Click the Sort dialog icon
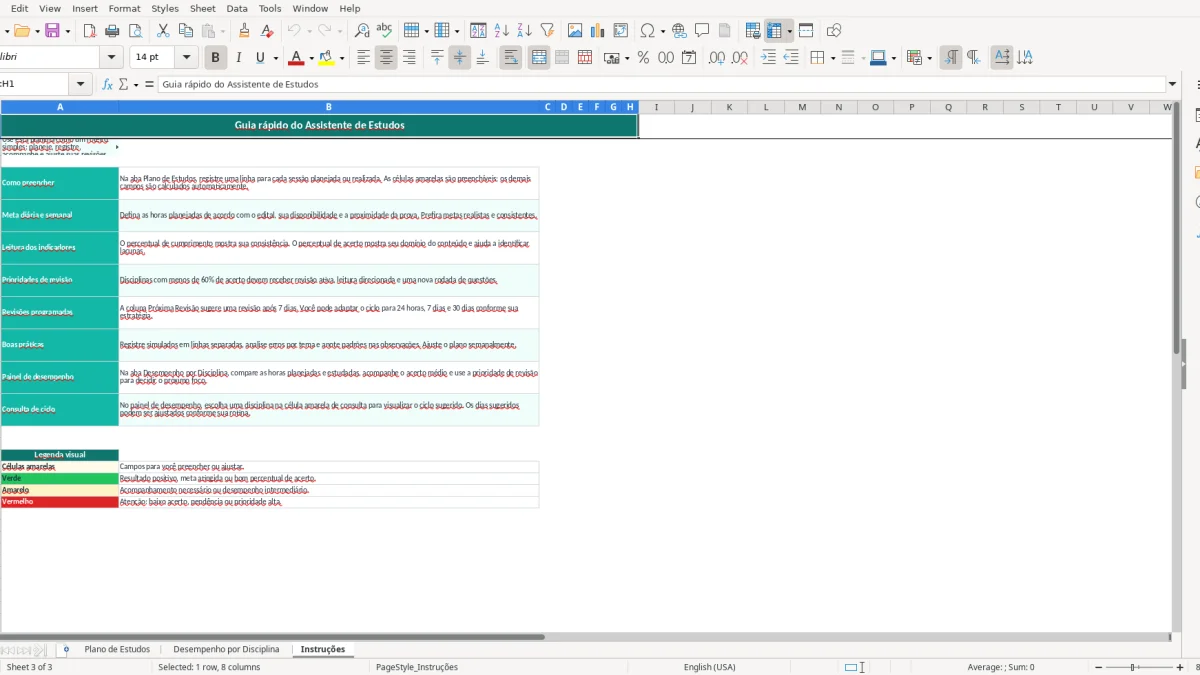The width and height of the screenshot is (1200, 675). (478, 31)
